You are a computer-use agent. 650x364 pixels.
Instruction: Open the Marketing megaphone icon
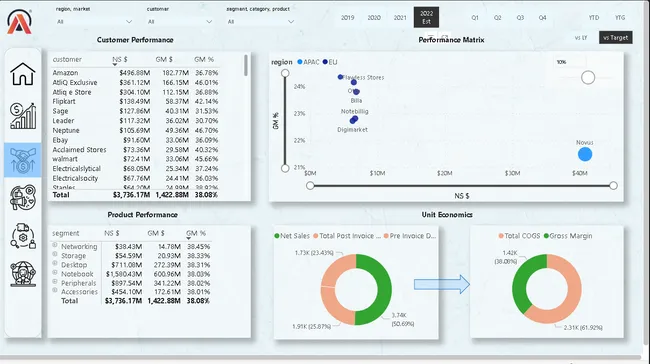click(x=23, y=197)
